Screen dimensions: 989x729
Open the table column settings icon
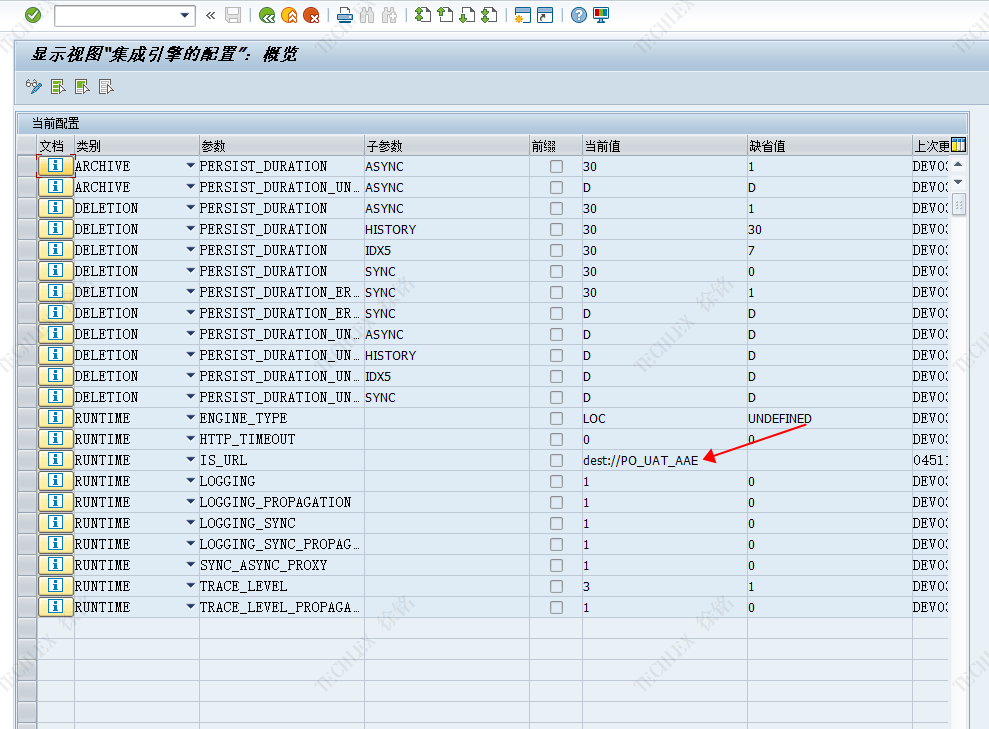[x=958, y=145]
